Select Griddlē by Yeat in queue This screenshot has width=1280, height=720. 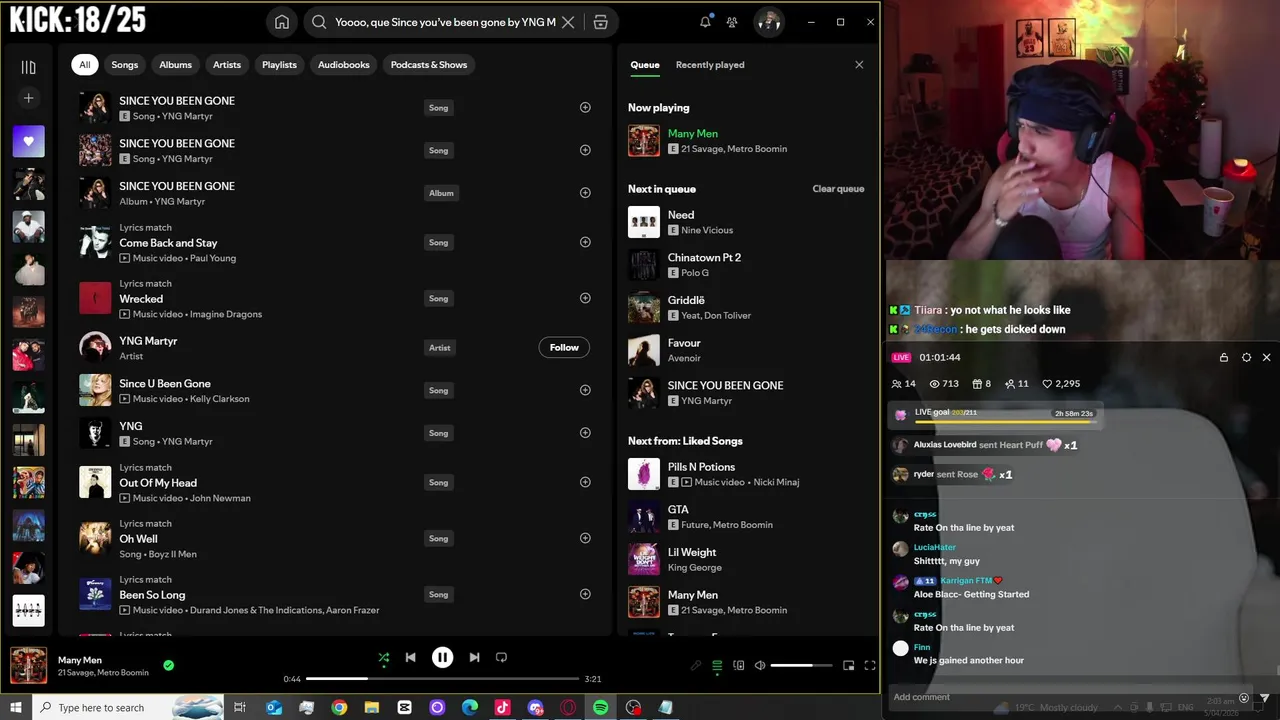[746, 308]
